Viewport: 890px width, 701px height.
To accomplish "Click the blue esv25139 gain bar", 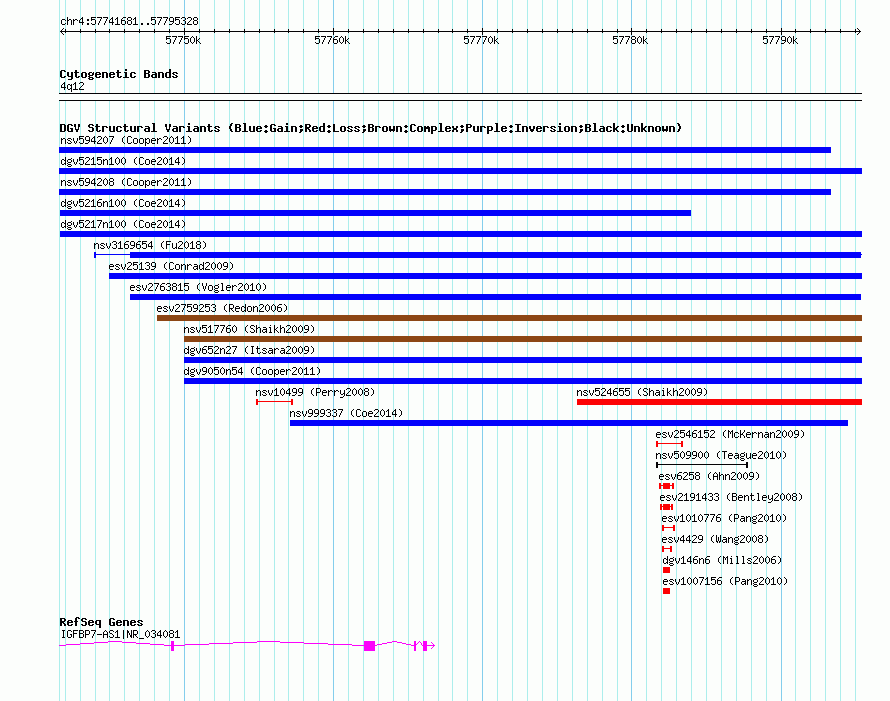I will coord(485,276).
